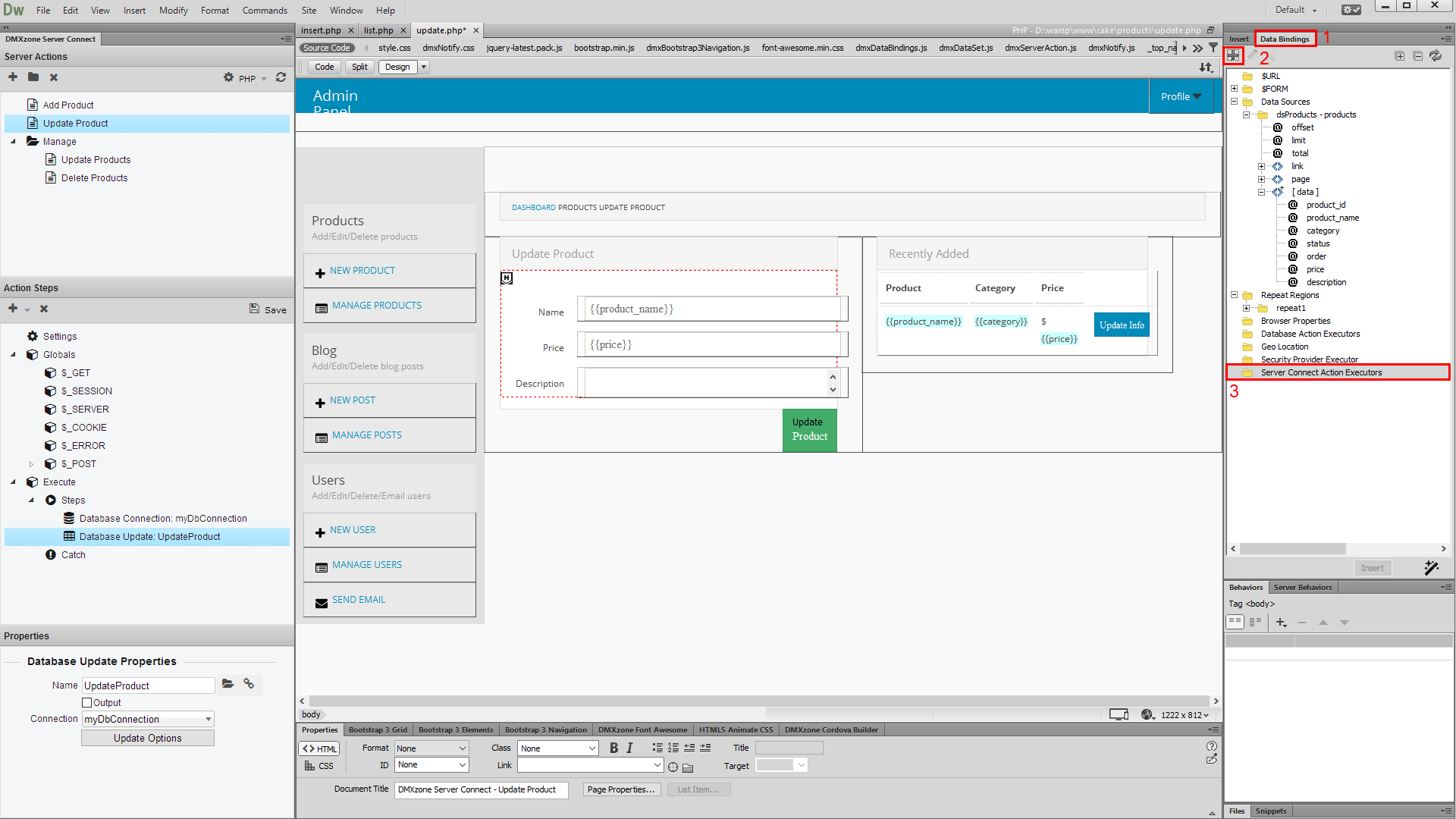Image resolution: width=1456 pixels, height=819 pixels.
Task: Add behavior with plus icon in Behaviors panel
Action: click(x=1281, y=623)
